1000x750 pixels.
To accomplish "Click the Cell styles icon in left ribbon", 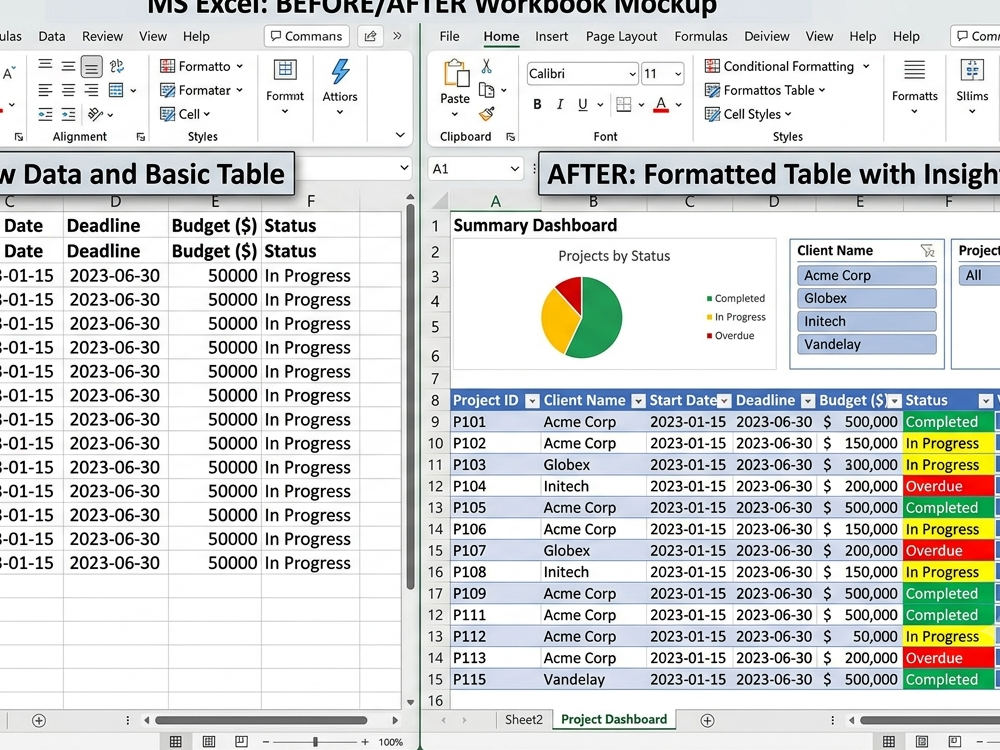I will tap(168, 114).
